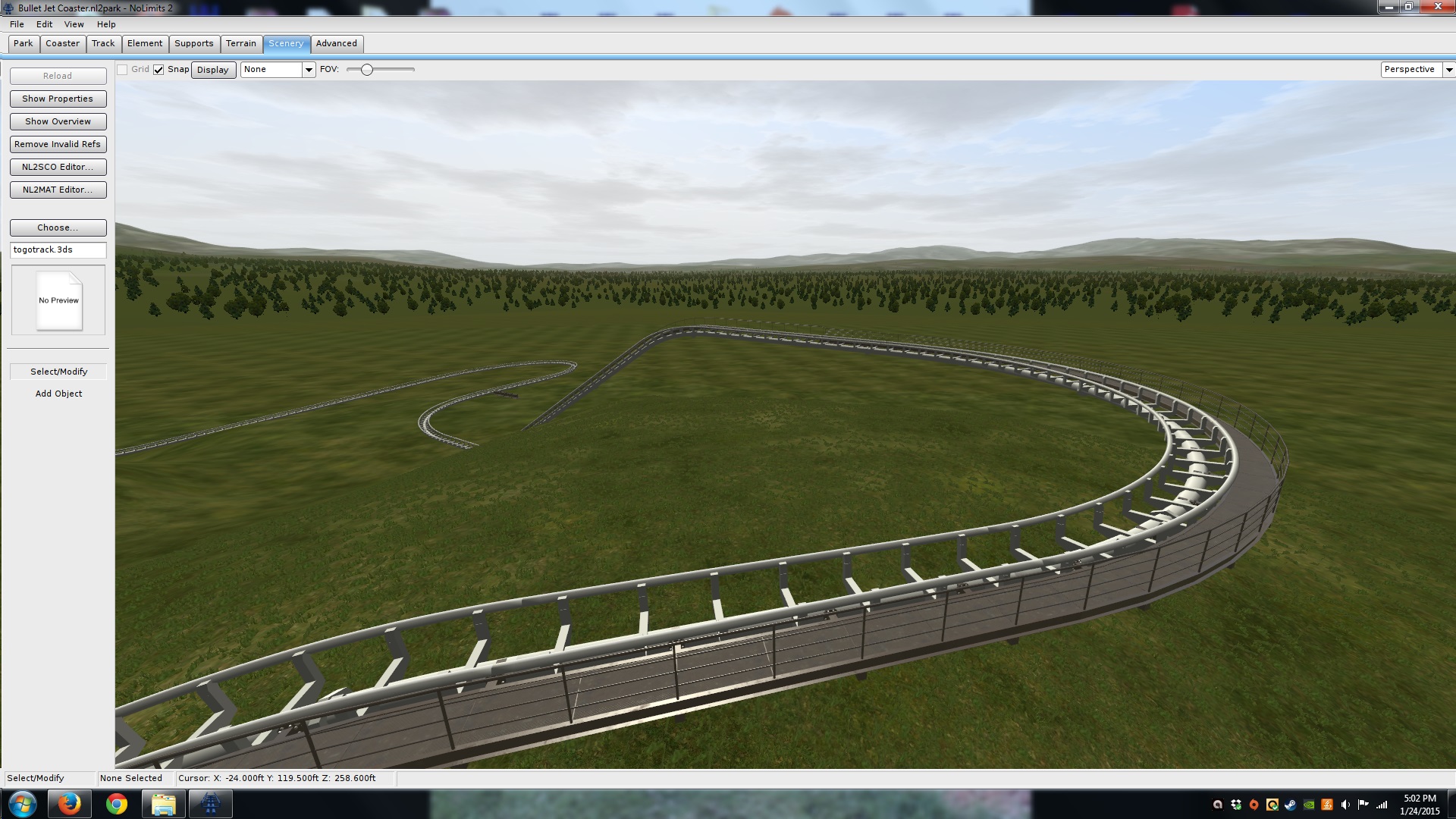Uncheck the Snap checkbox
The height and width of the screenshot is (819, 1456).
158,70
